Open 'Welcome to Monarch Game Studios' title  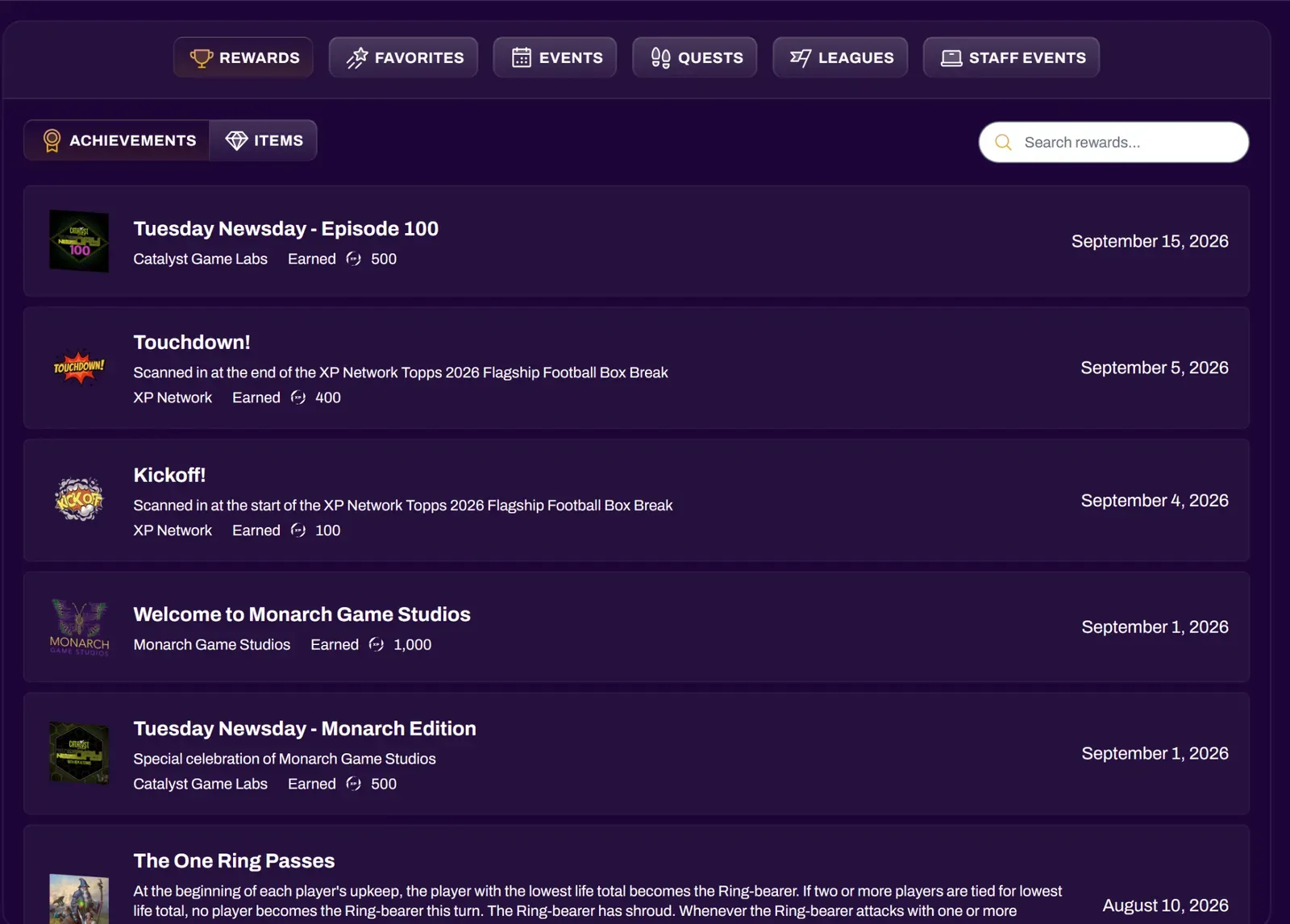(x=302, y=614)
